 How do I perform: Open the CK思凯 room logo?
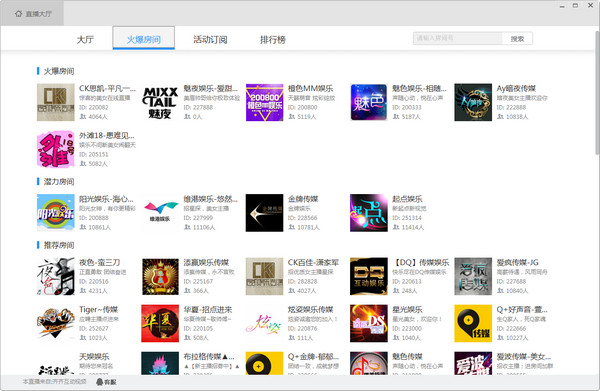point(55,102)
